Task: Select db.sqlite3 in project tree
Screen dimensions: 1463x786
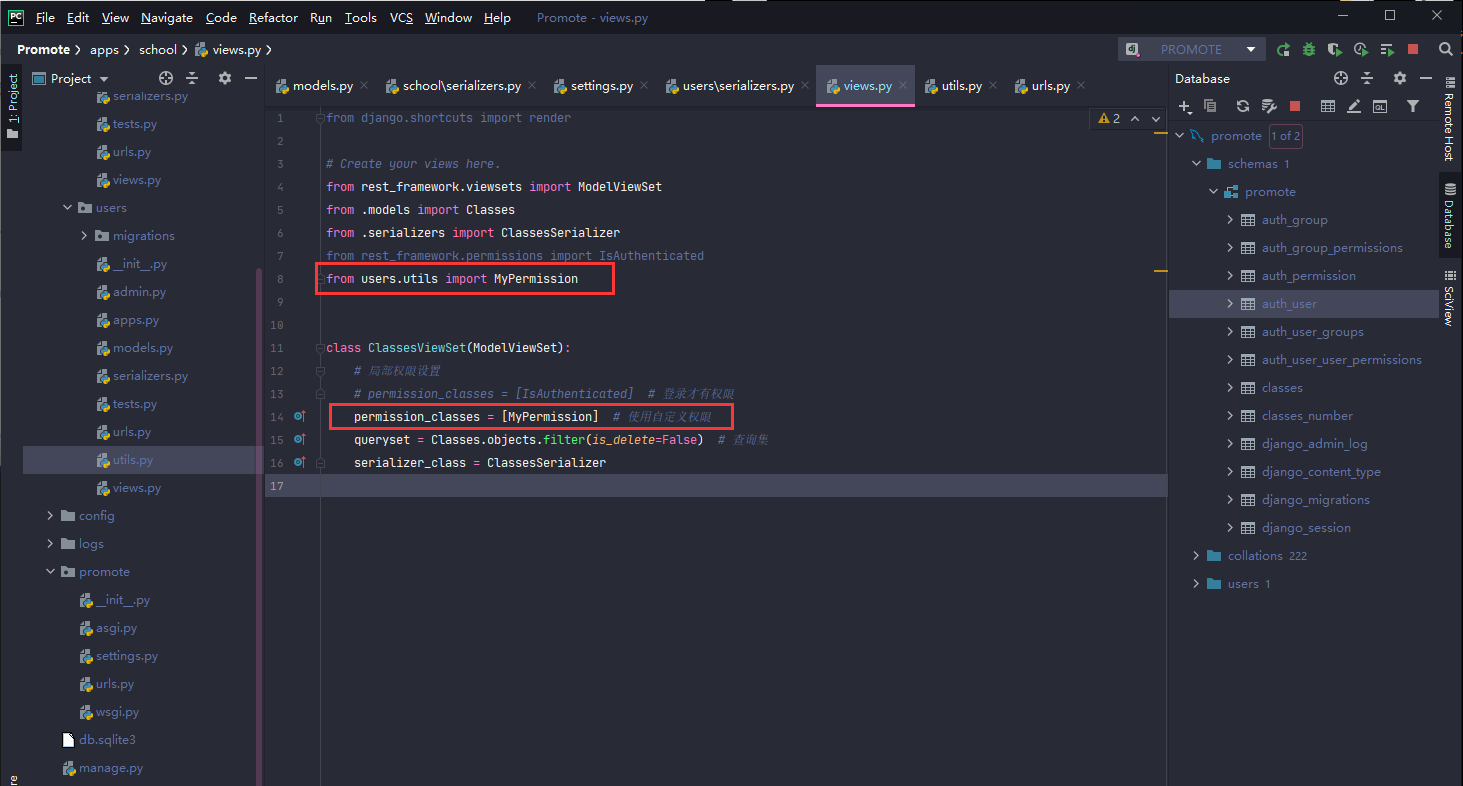Action: click(107, 740)
